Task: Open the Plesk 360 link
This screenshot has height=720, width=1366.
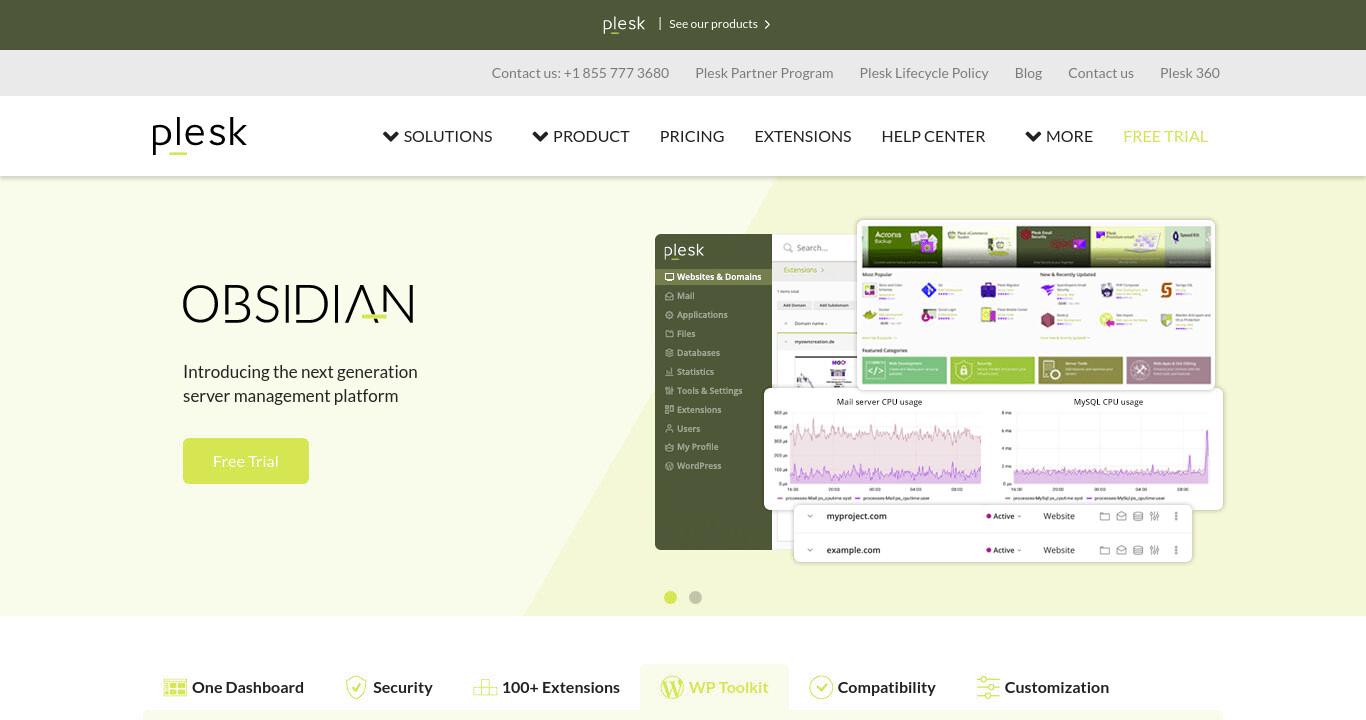Action: pyautogui.click(x=1190, y=73)
